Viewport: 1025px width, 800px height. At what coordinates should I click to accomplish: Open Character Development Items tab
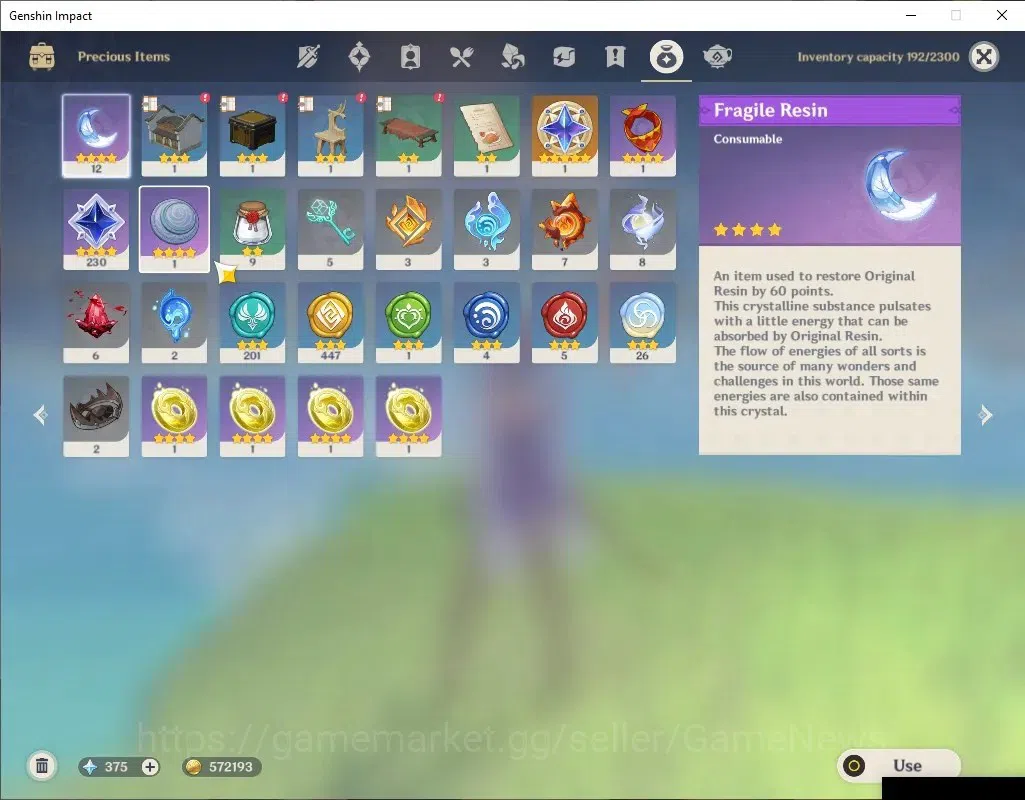click(410, 57)
